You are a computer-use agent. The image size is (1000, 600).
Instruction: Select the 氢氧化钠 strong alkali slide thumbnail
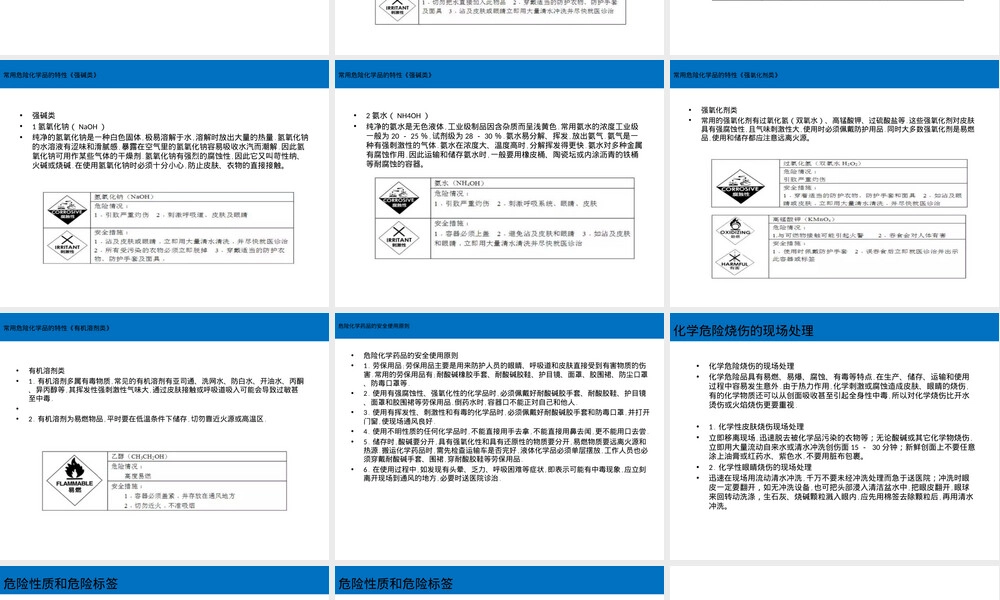165,184
